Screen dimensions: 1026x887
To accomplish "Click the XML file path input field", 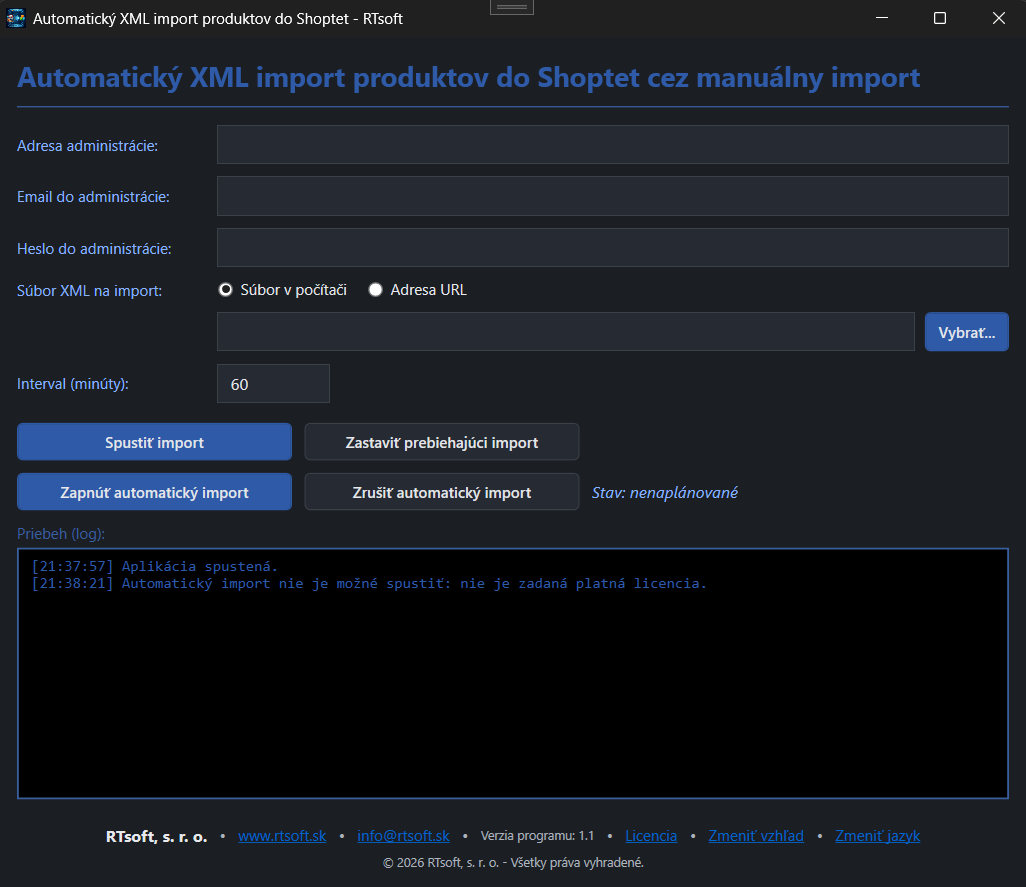I will coord(565,332).
